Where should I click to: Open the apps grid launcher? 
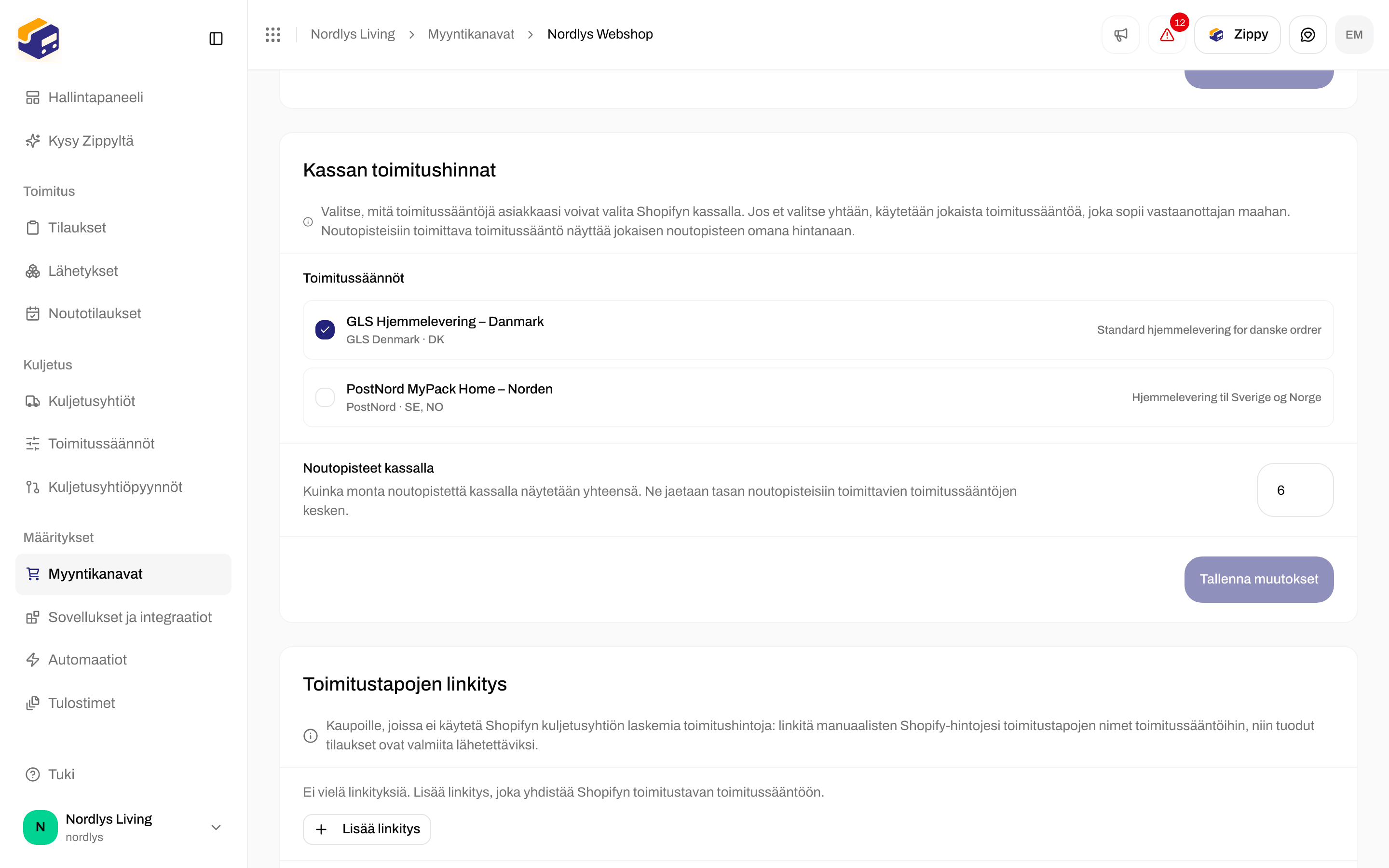(x=273, y=34)
